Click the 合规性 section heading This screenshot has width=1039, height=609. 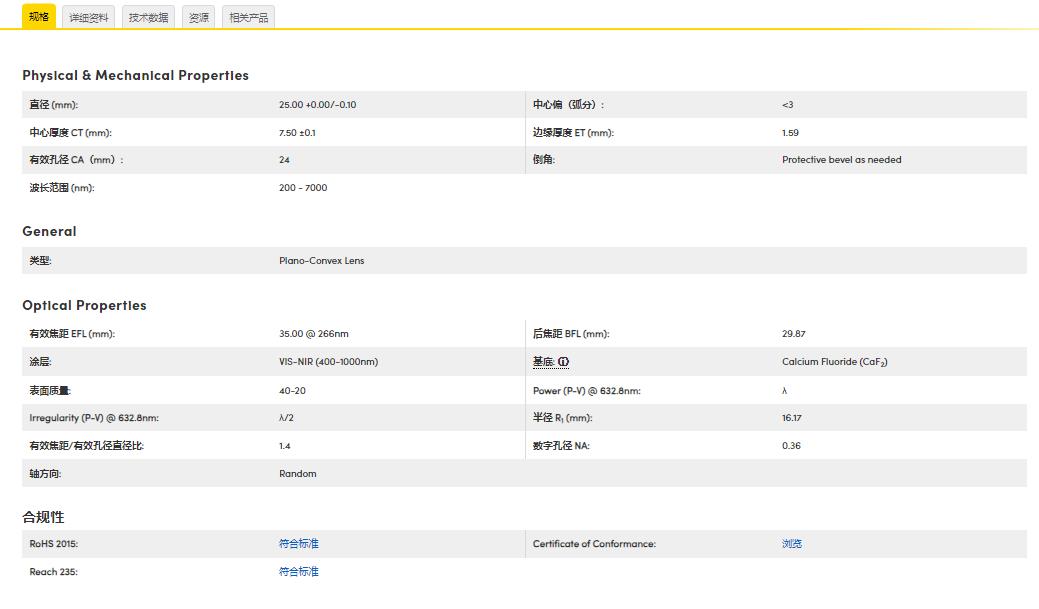(x=43, y=517)
